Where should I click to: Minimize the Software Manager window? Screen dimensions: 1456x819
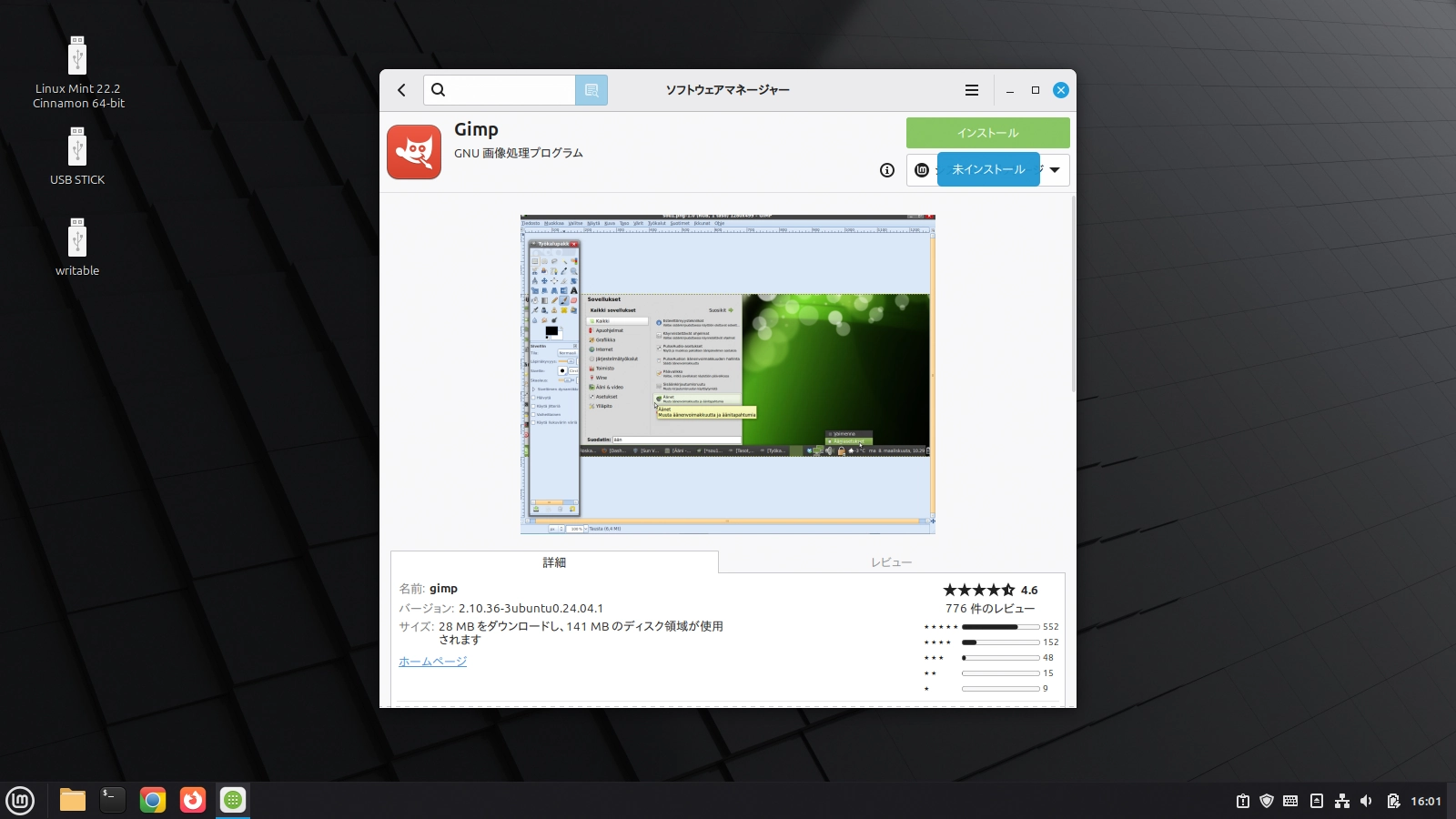tap(1010, 90)
